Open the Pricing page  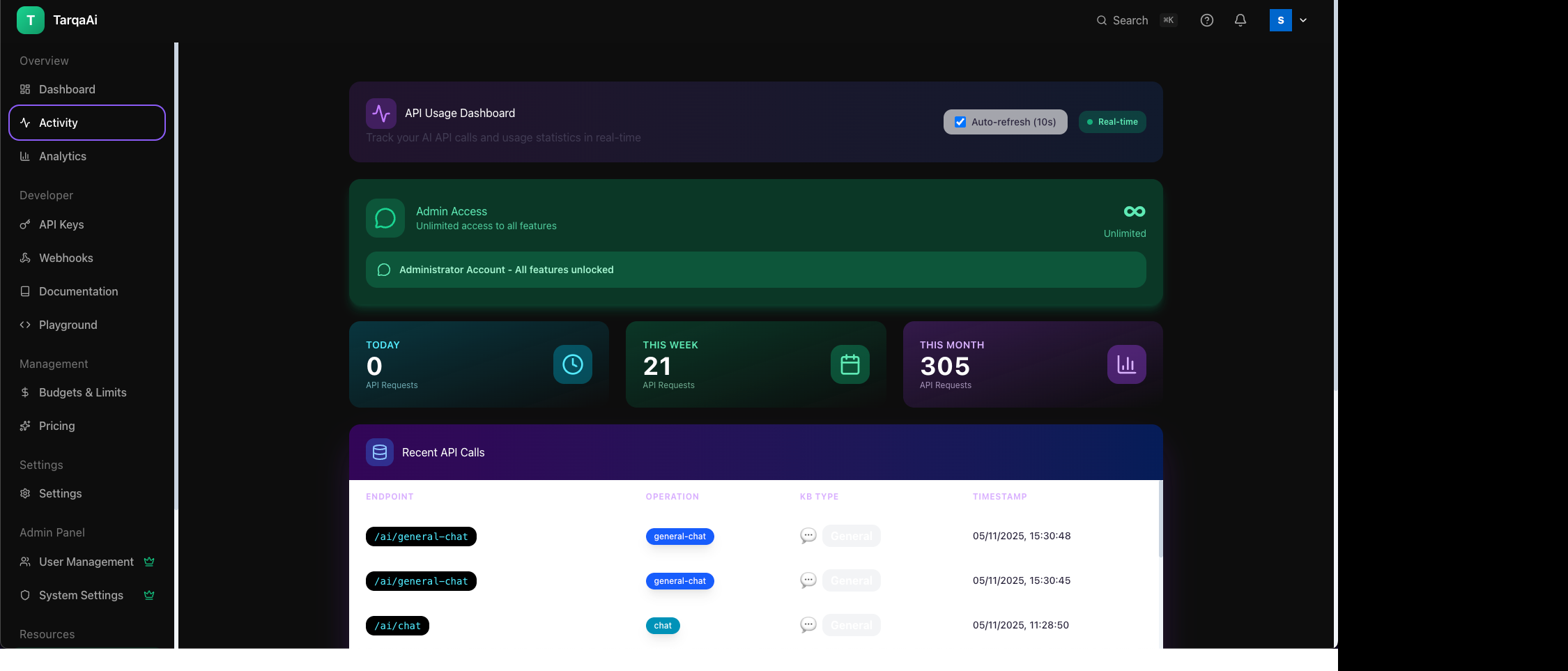[x=87, y=426]
